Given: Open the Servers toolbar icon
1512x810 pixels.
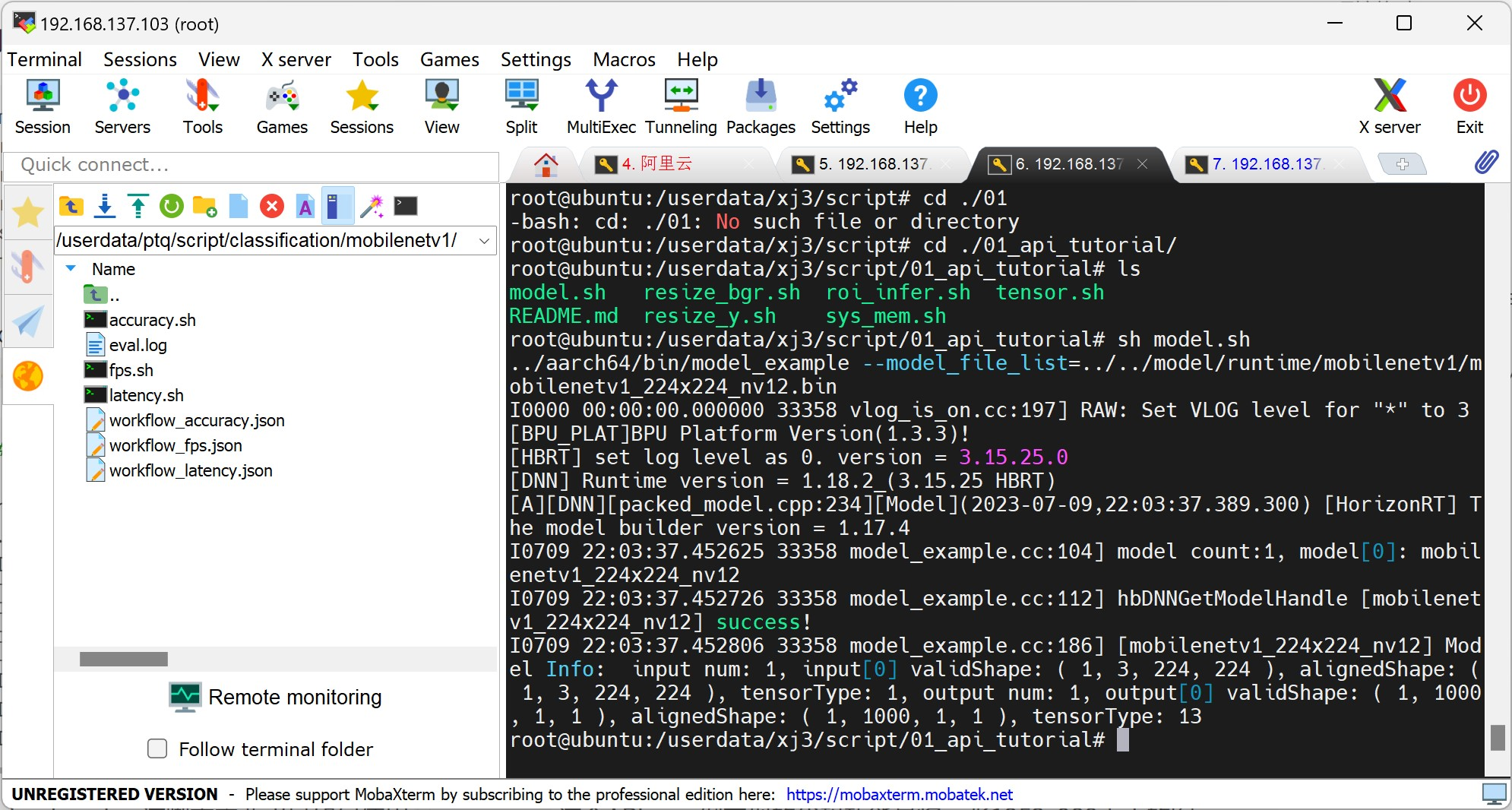Looking at the screenshot, I should click(122, 107).
